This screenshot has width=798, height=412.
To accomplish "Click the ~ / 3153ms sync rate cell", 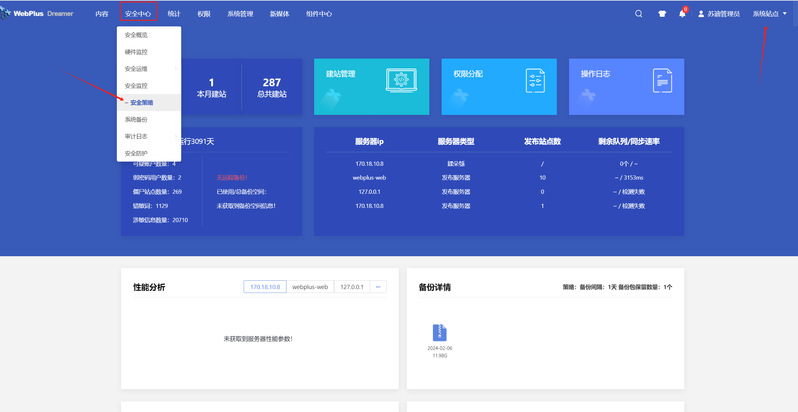I will coord(629,178).
